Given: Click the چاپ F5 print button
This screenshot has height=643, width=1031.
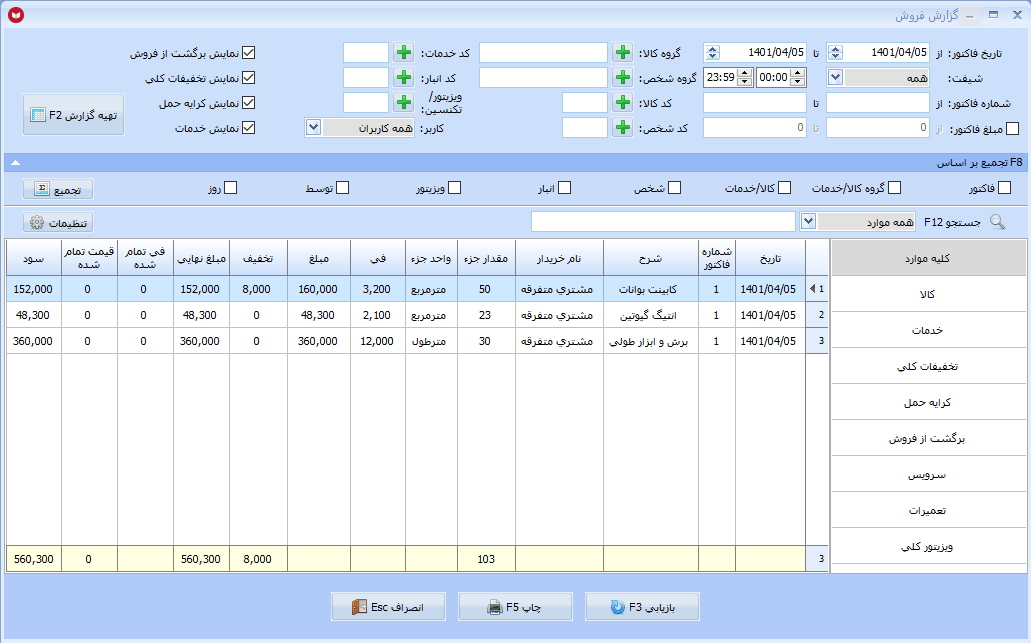Looking at the screenshot, I should click(515, 607).
